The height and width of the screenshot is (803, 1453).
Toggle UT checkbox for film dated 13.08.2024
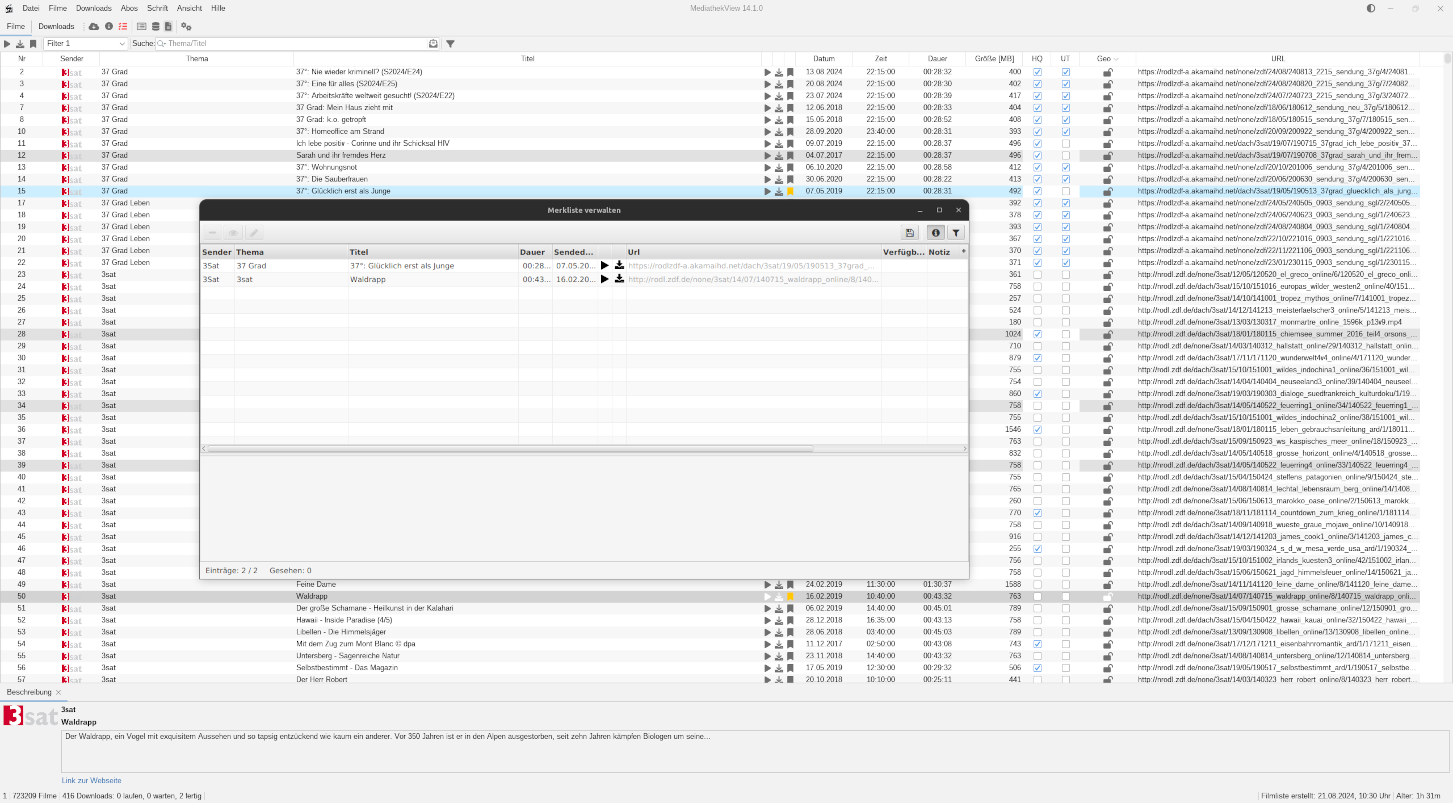click(1066, 72)
